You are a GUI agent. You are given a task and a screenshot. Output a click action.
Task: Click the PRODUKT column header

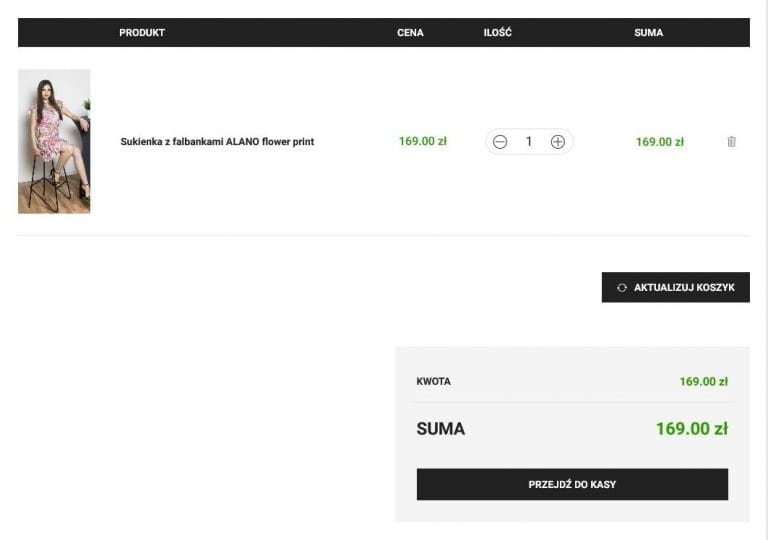(142, 33)
